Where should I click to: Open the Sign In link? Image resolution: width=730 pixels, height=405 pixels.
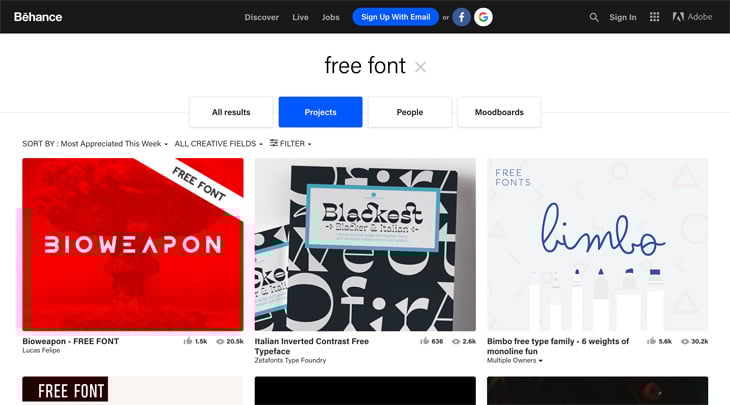622,17
